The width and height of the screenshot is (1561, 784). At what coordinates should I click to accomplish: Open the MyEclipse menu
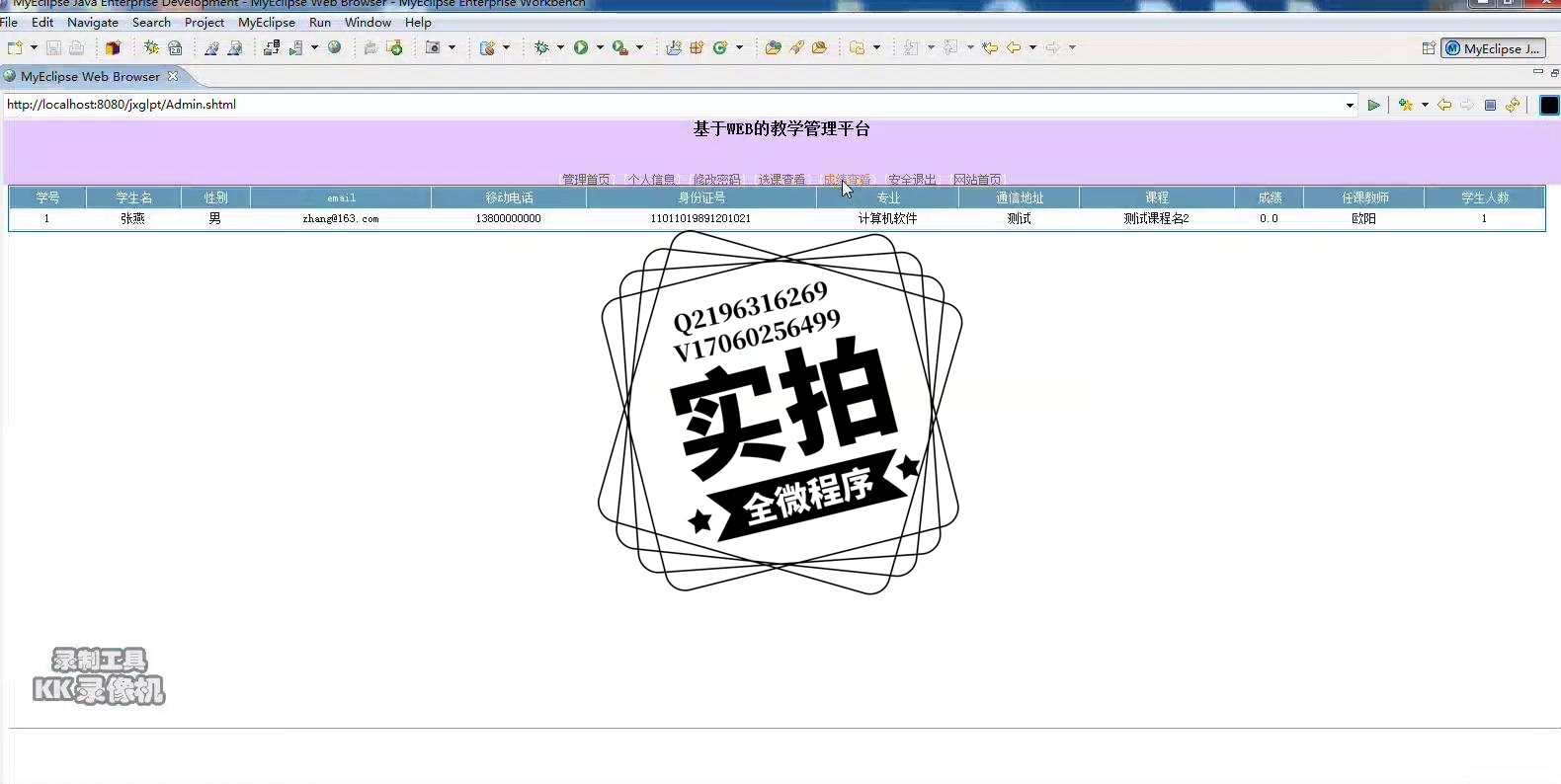tap(267, 22)
